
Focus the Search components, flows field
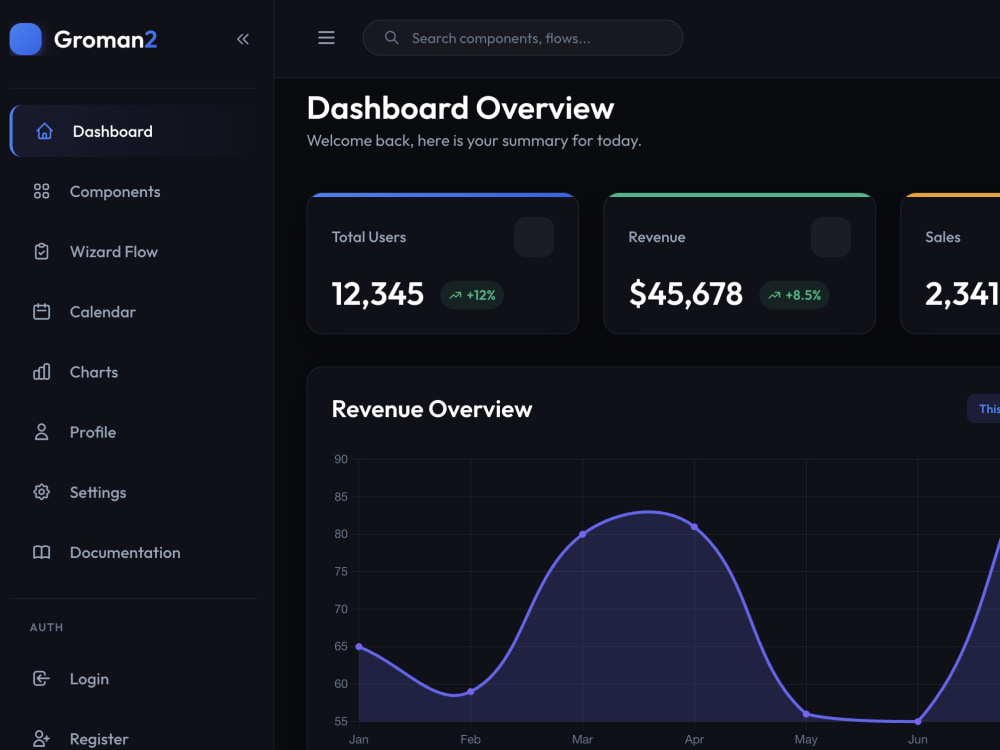pyautogui.click(x=523, y=38)
